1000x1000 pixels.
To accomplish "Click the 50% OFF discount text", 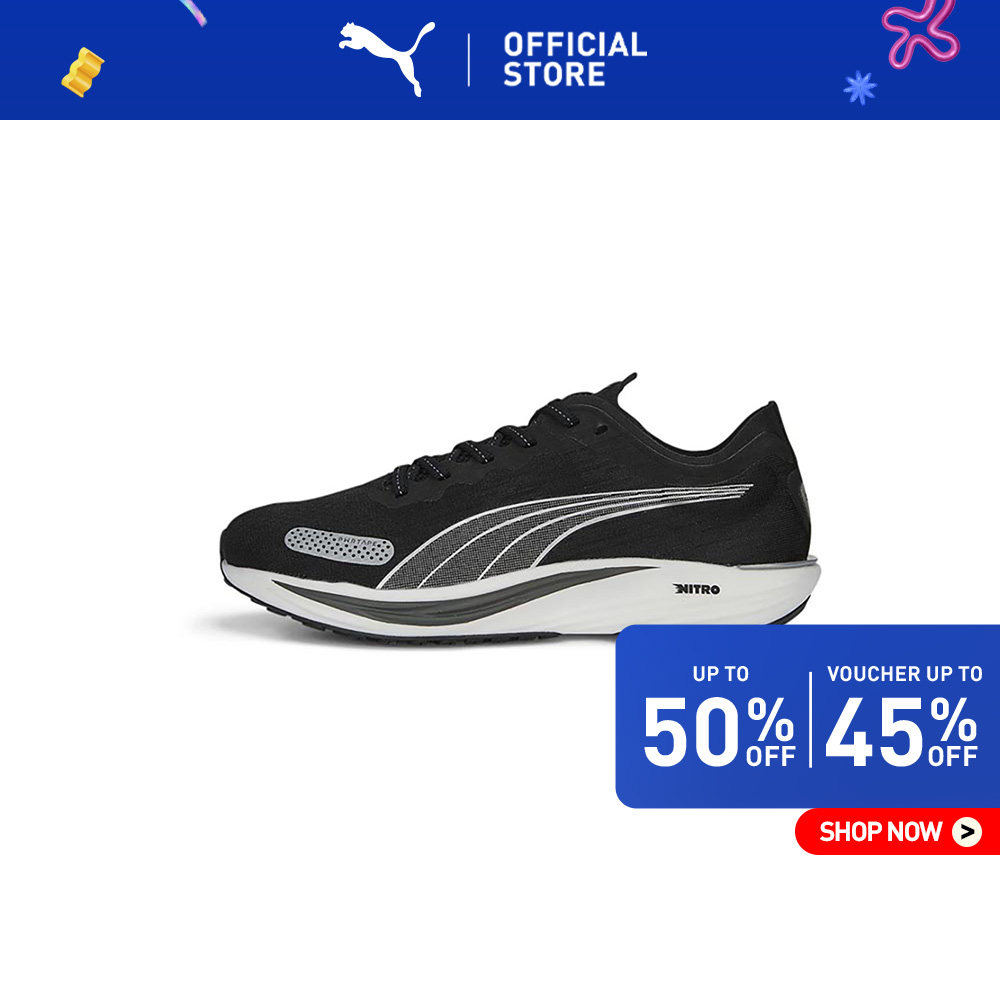I will [719, 731].
